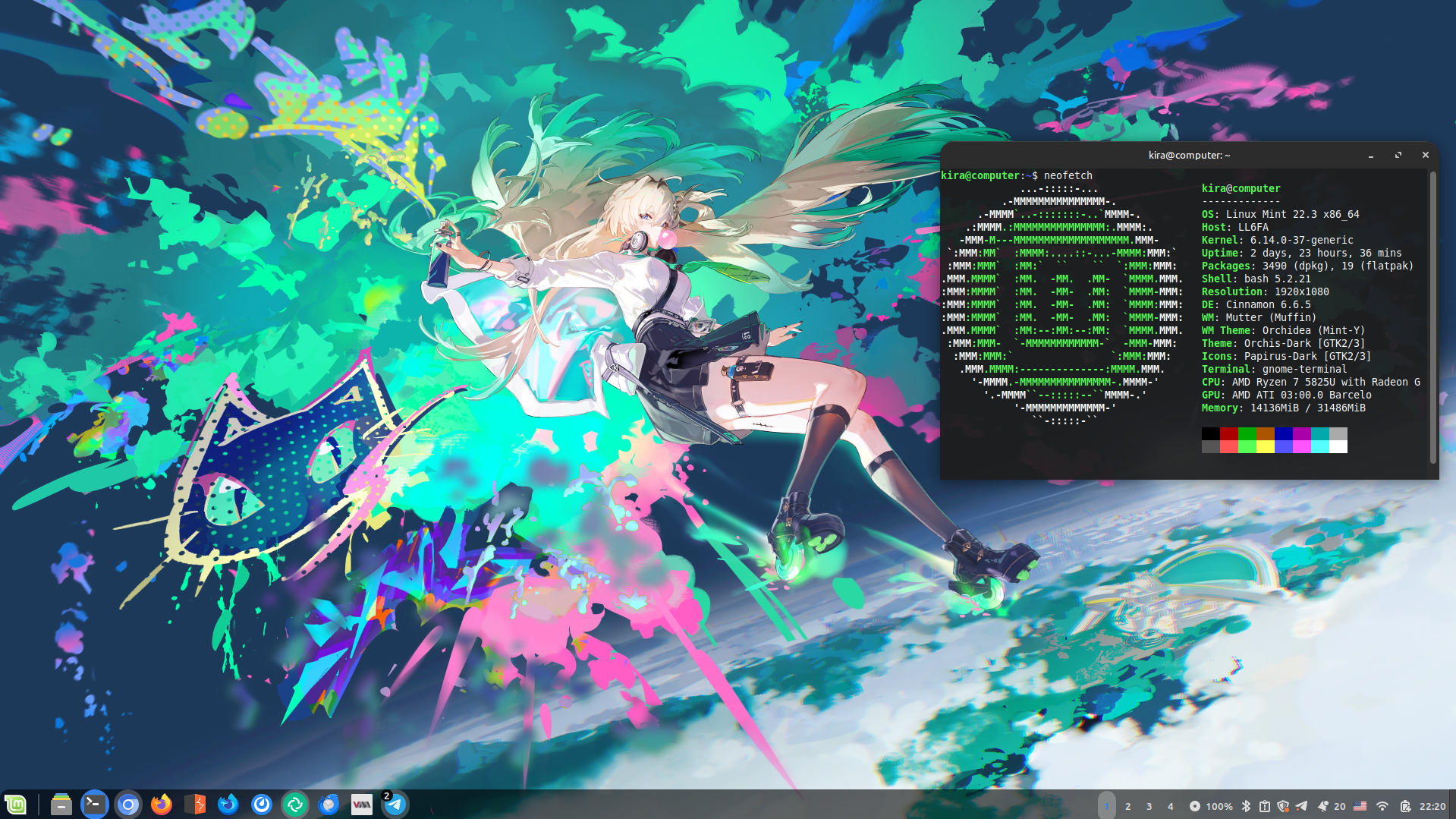Image resolution: width=1456 pixels, height=819 pixels.
Task: Click the Telegram tray icon
Action: click(x=1302, y=806)
